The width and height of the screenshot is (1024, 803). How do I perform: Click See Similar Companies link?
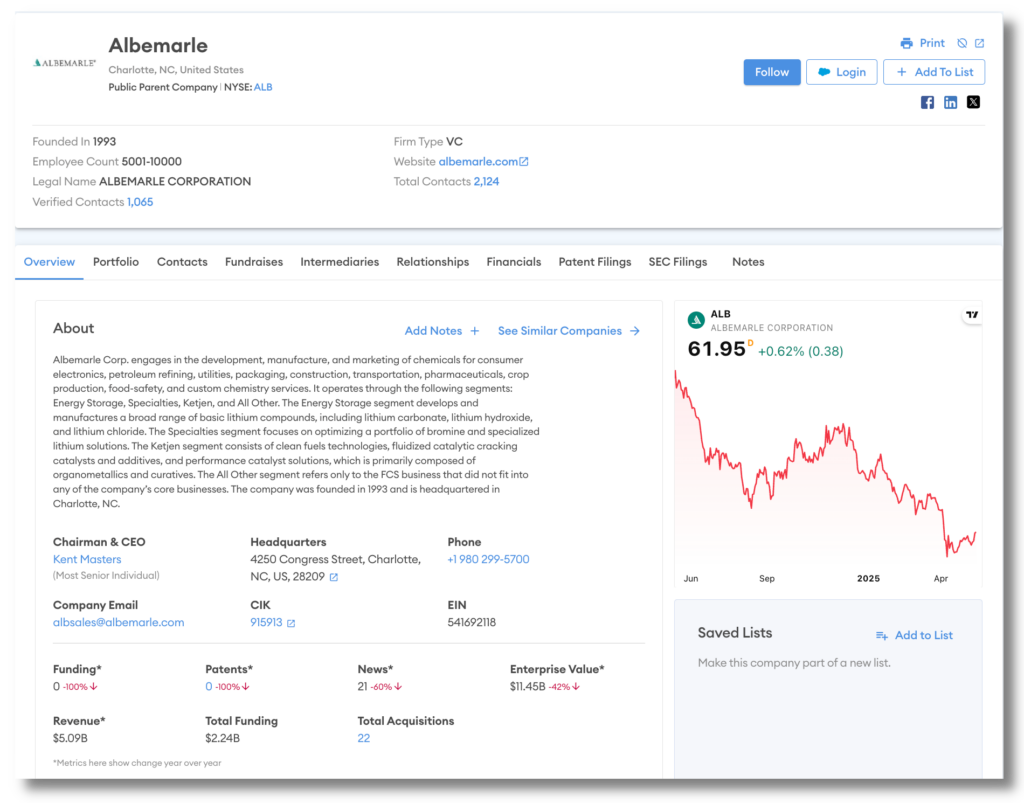[560, 331]
